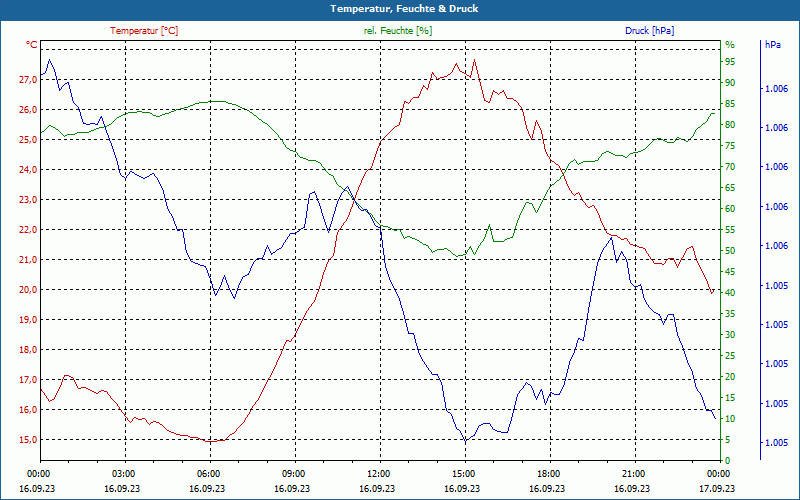The width and height of the screenshot is (800, 500).
Task: Click the 21,0 temperature axis tick
Action: 29,260
